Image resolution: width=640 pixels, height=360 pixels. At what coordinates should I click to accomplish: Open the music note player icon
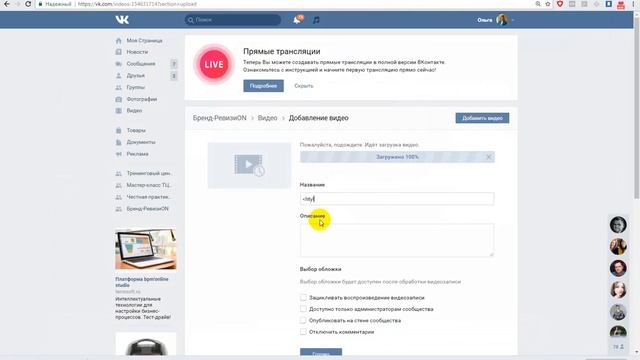tap(316, 20)
